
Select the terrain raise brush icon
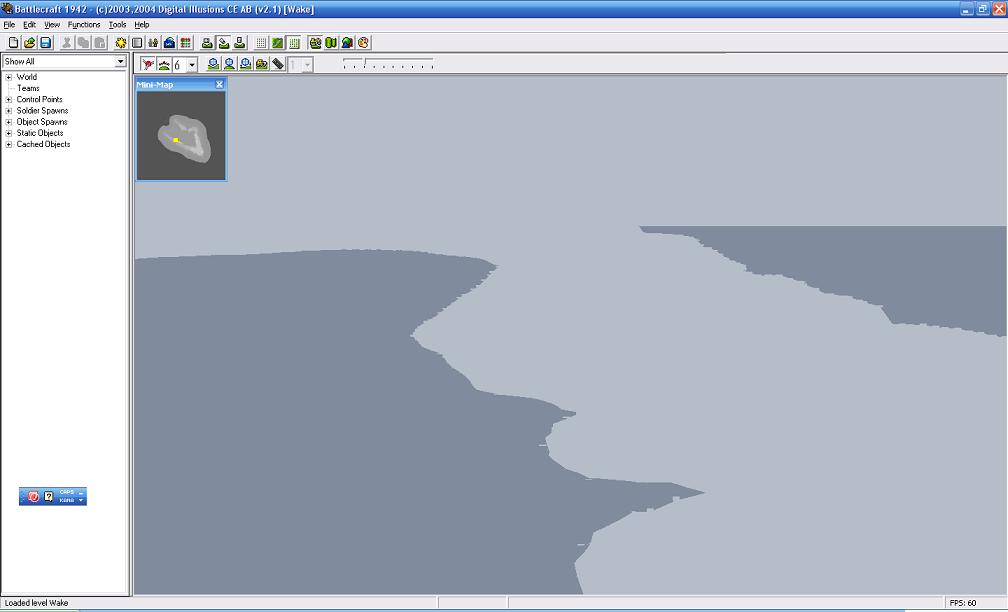[x=164, y=64]
